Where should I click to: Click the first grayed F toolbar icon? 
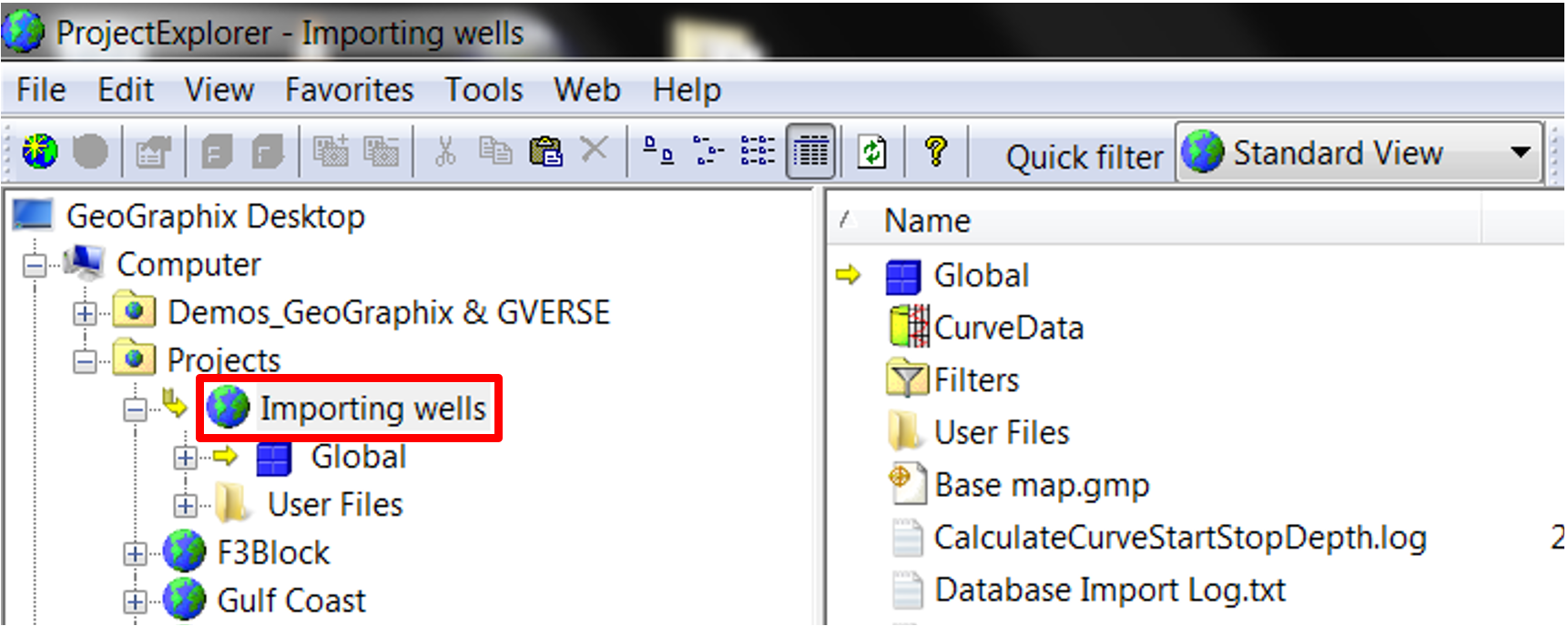pyautogui.click(x=217, y=152)
